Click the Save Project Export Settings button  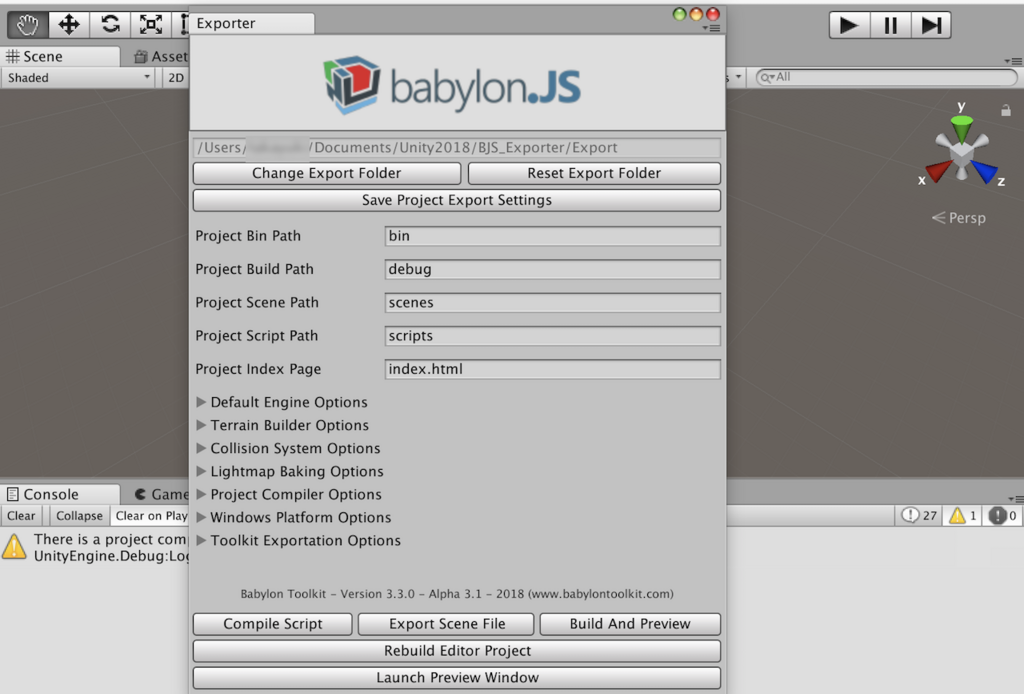(456, 200)
